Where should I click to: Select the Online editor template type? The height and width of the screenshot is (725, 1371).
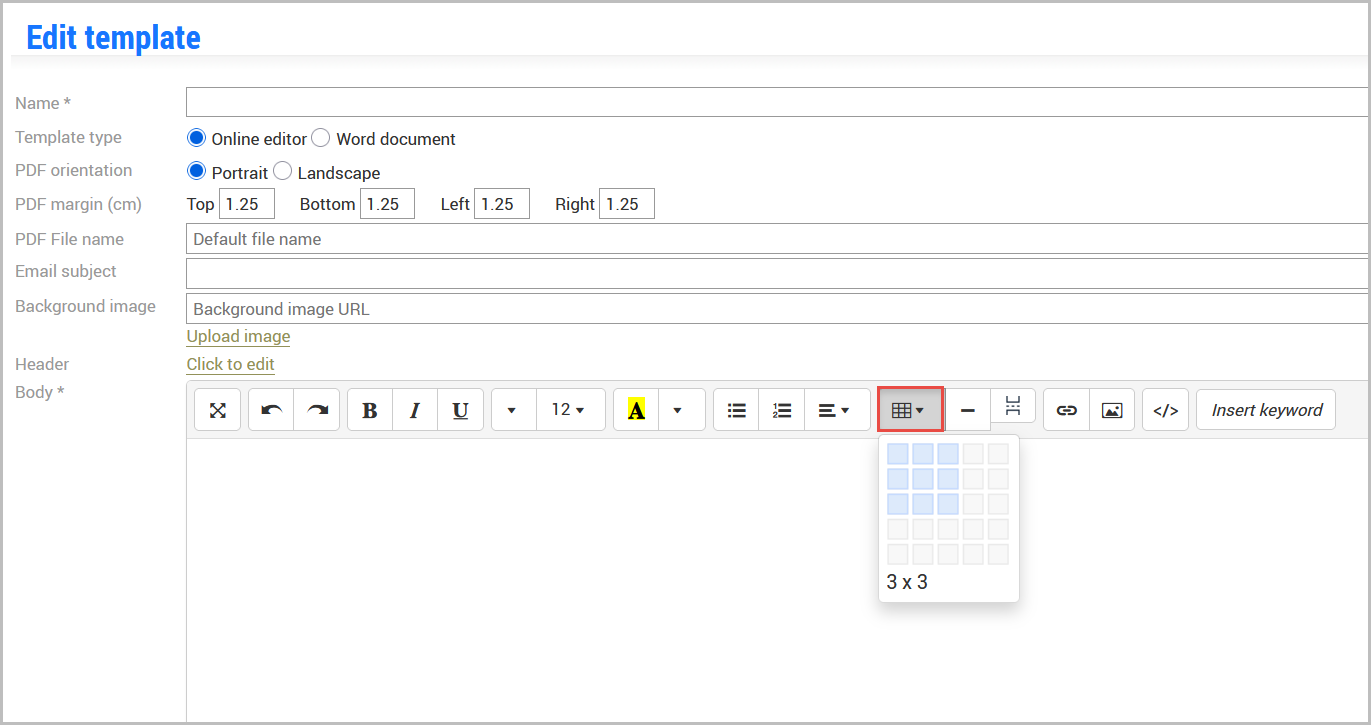point(197,138)
